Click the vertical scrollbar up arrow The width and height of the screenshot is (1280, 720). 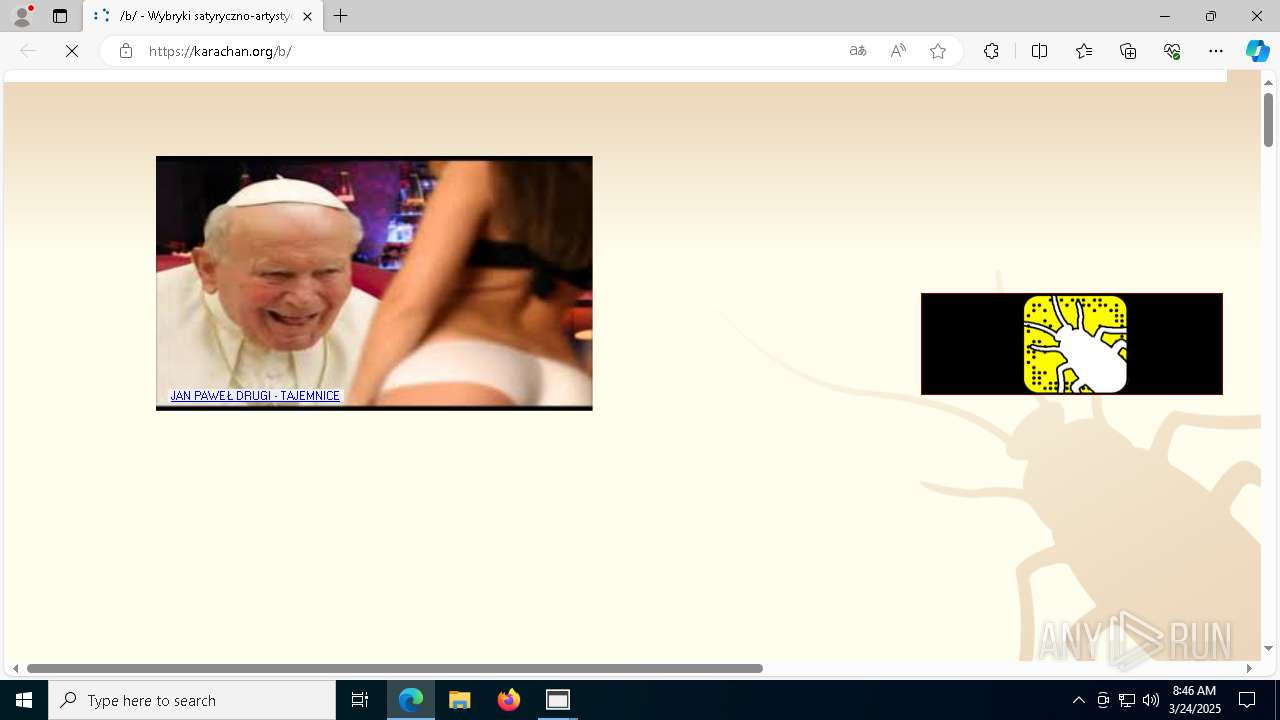(1268, 82)
